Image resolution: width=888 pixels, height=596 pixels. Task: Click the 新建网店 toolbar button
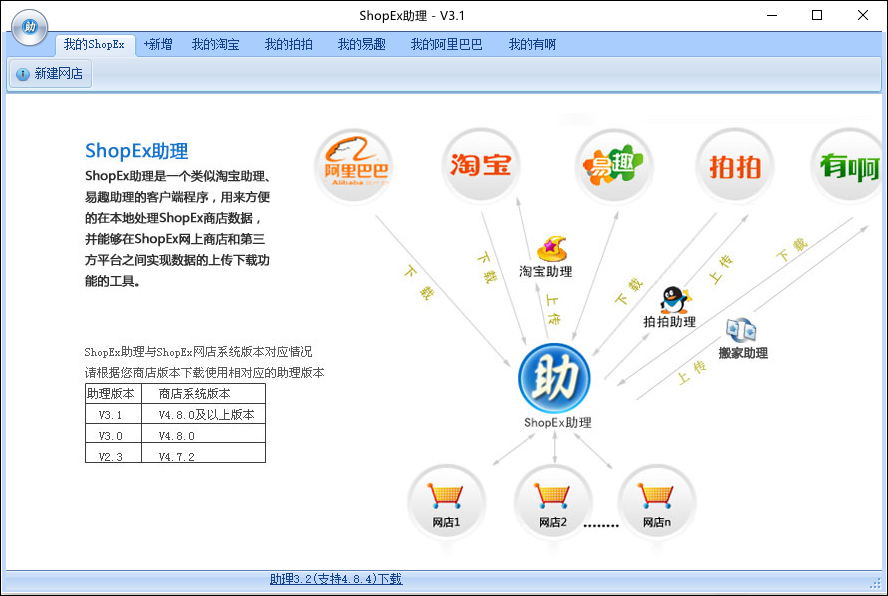(x=50, y=74)
